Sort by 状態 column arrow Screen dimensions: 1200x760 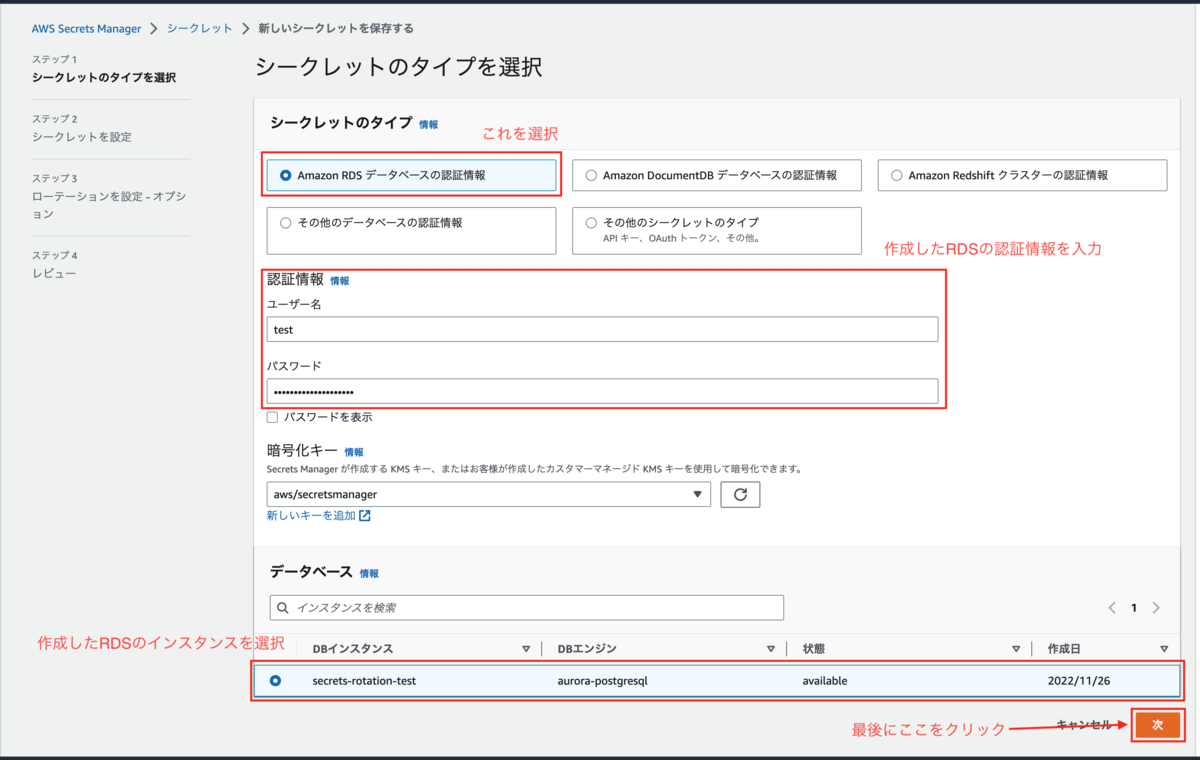point(1016,649)
